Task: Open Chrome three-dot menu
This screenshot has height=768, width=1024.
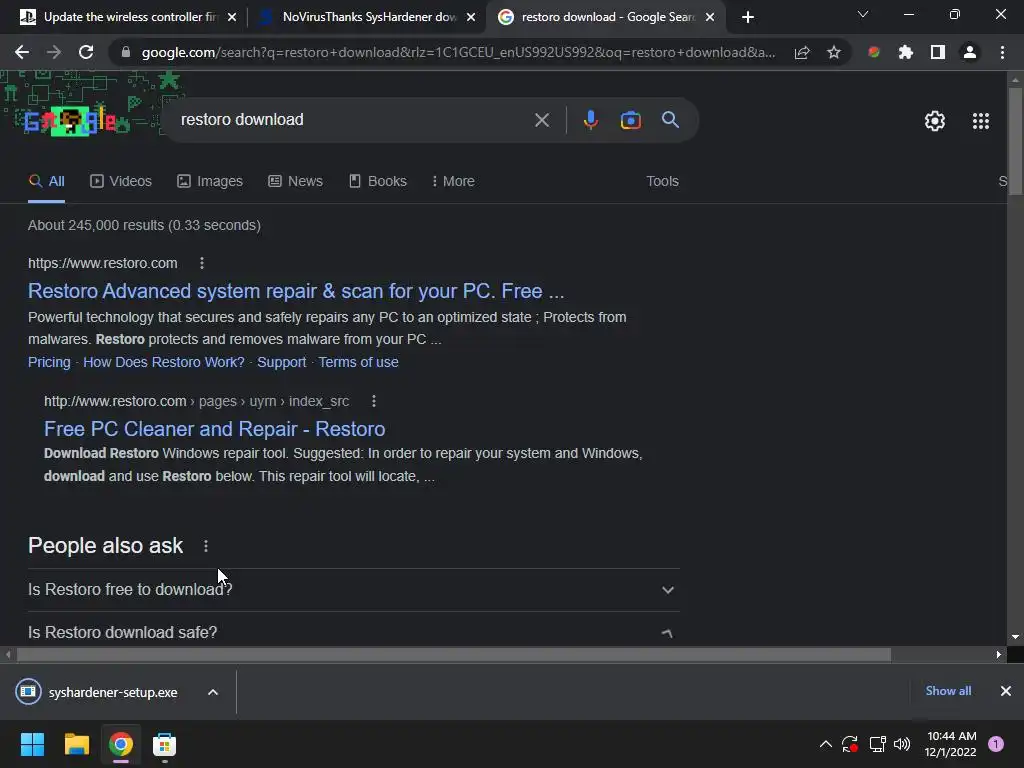Action: pos(1002,52)
